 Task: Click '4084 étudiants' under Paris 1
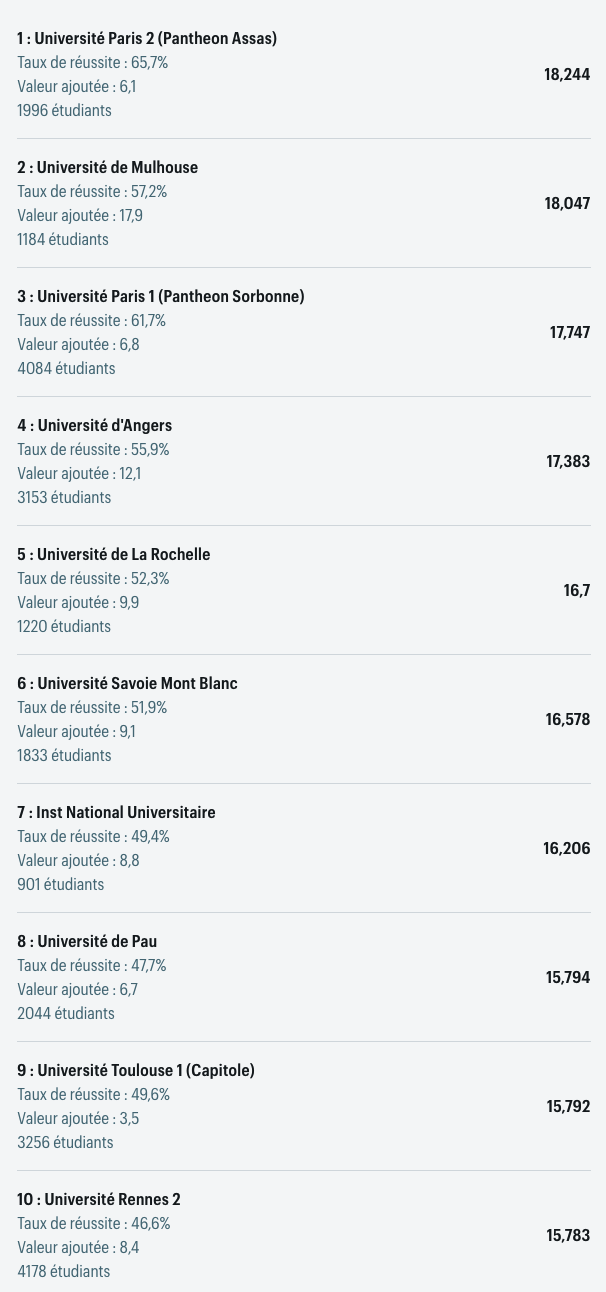click(66, 369)
